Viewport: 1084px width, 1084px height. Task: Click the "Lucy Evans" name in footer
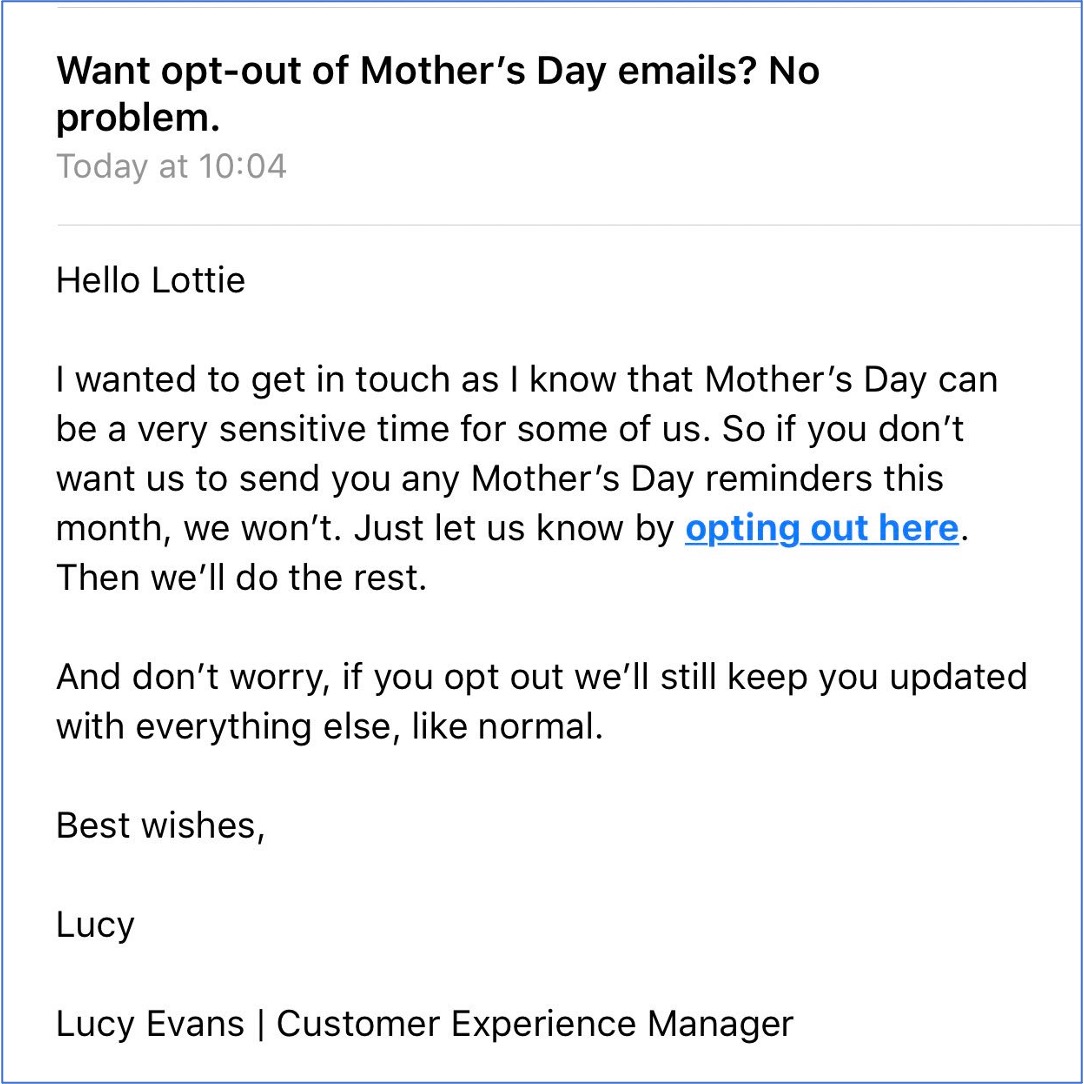click(149, 1024)
